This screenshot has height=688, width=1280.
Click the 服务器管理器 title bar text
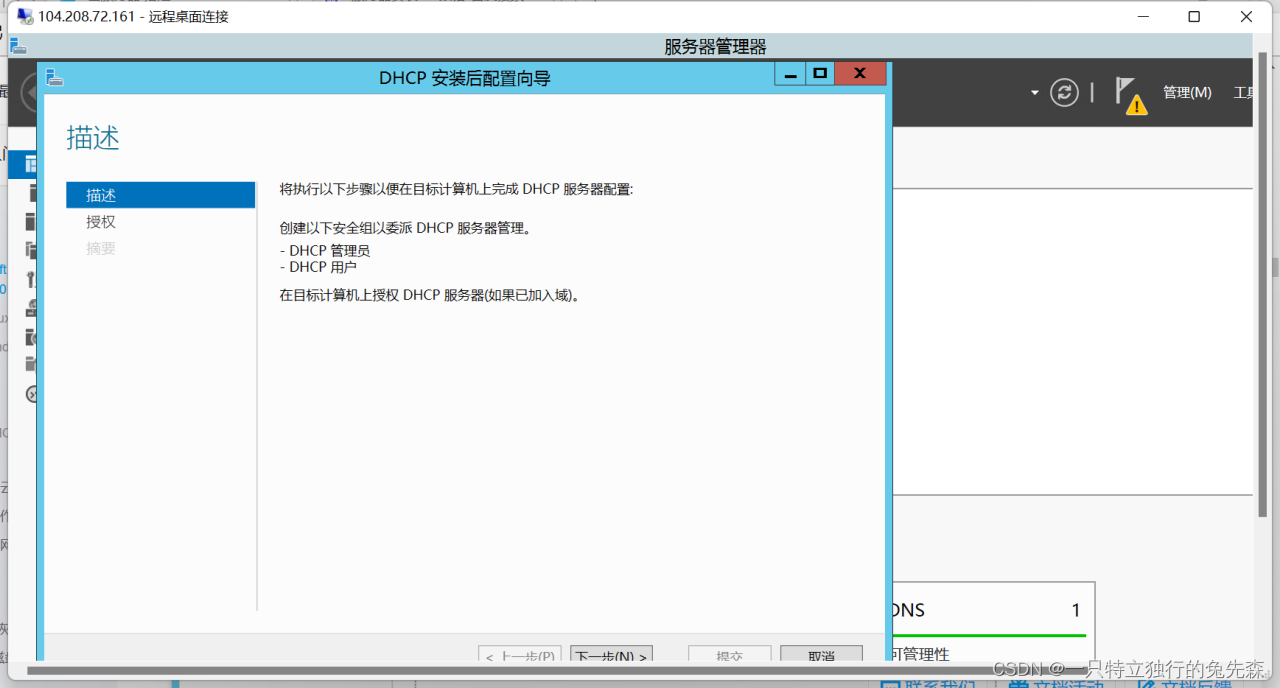715,46
